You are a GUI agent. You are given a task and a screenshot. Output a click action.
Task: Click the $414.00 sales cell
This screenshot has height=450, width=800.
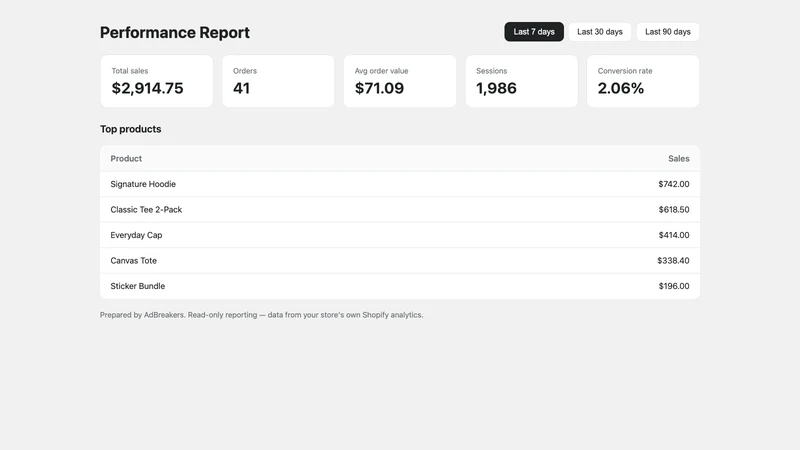tap(673, 235)
